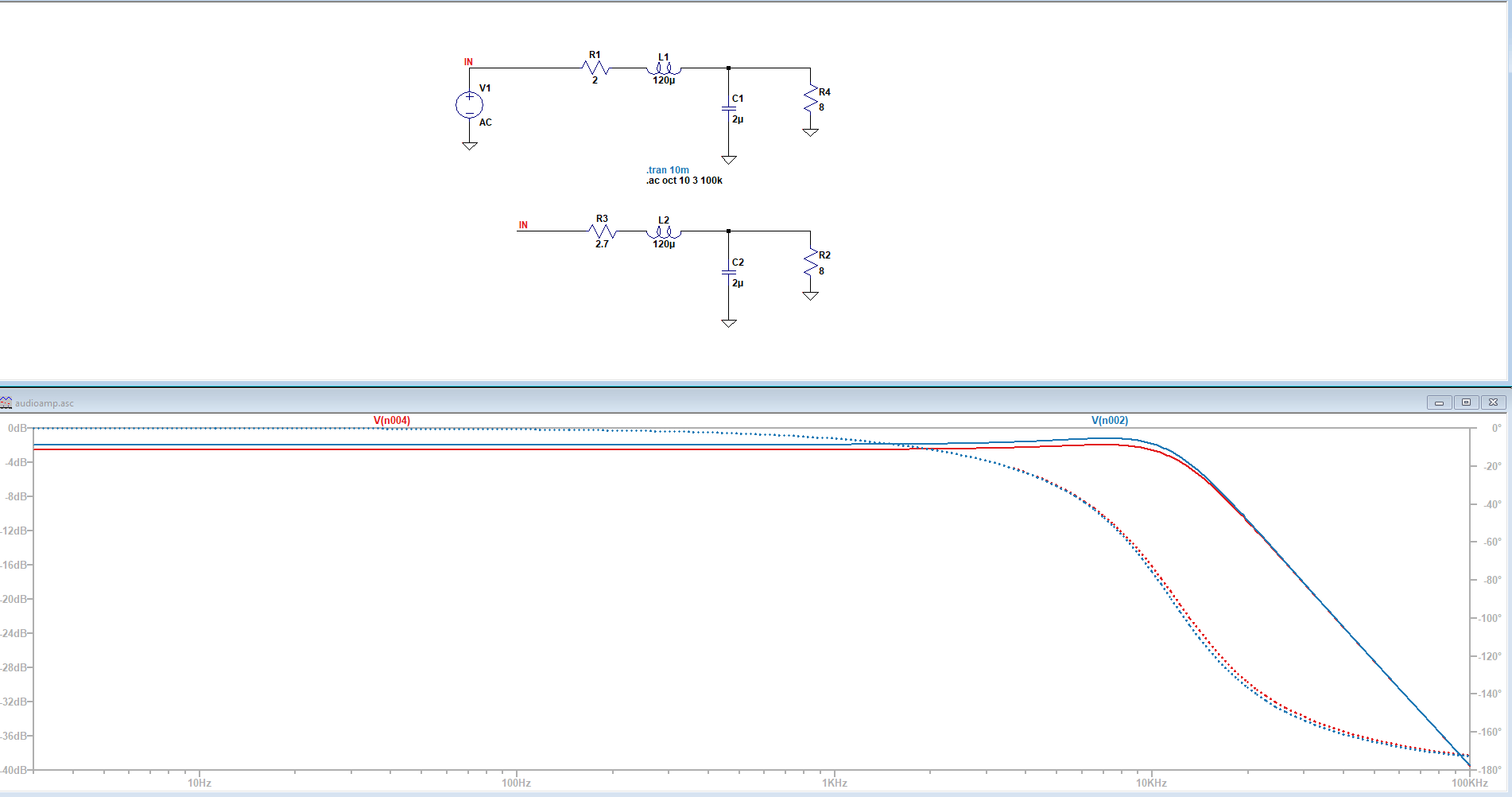Click the value 2 under resistor R1
1512x797 pixels.
[x=595, y=80]
